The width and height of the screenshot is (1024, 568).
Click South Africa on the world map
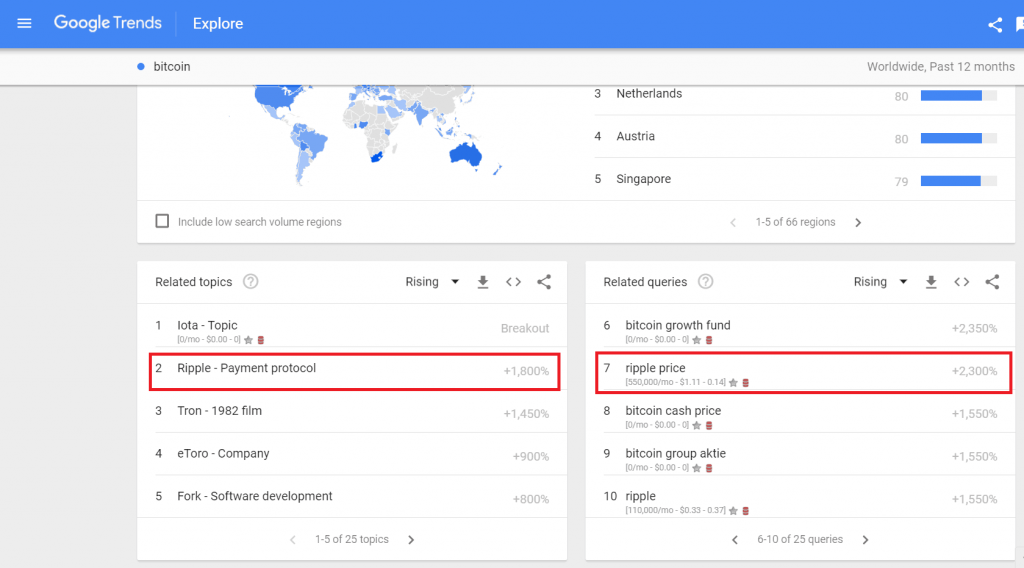[376, 157]
